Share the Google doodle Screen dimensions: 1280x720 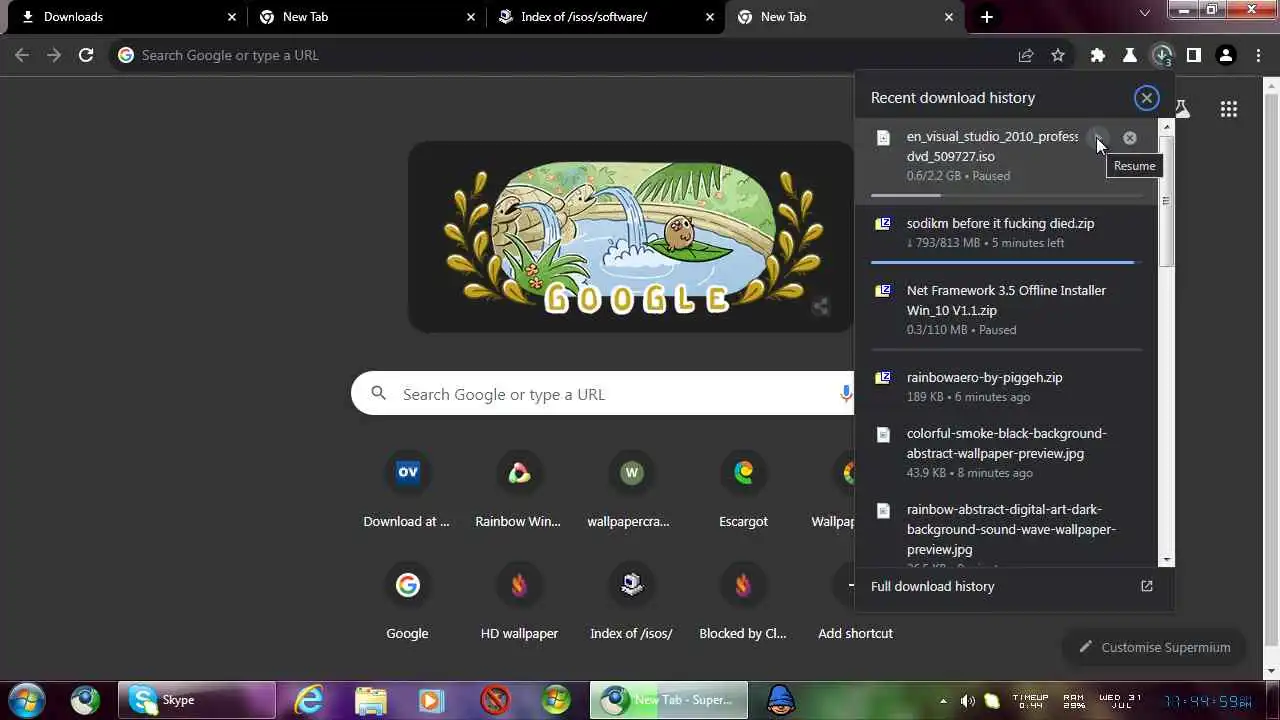pyautogui.click(x=820, y=307)
